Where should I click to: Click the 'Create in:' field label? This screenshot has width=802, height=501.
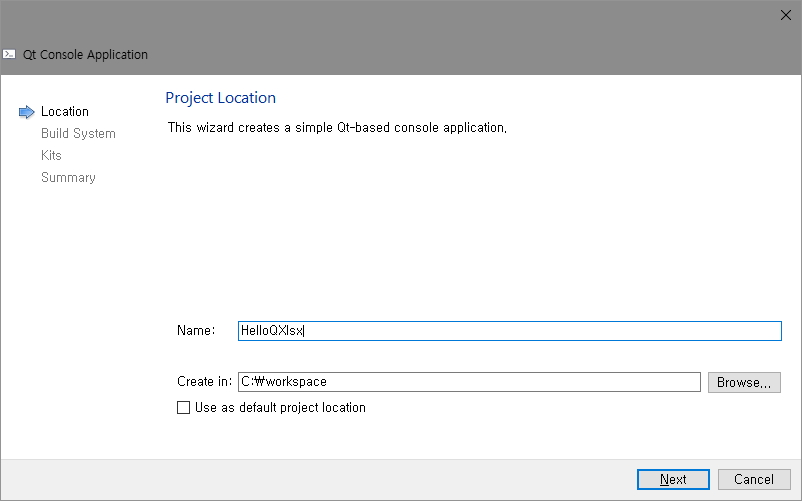(x=204, y=382)
